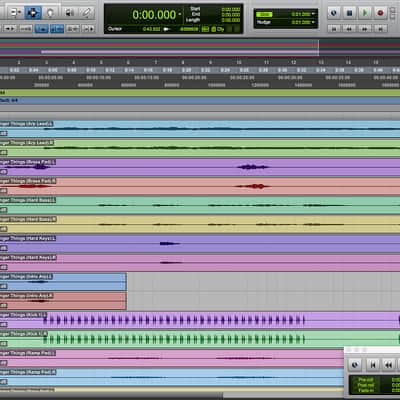Toggle the second highlighted blue second-row toolbar button
The image size is (400, 400).
point(57,29)
